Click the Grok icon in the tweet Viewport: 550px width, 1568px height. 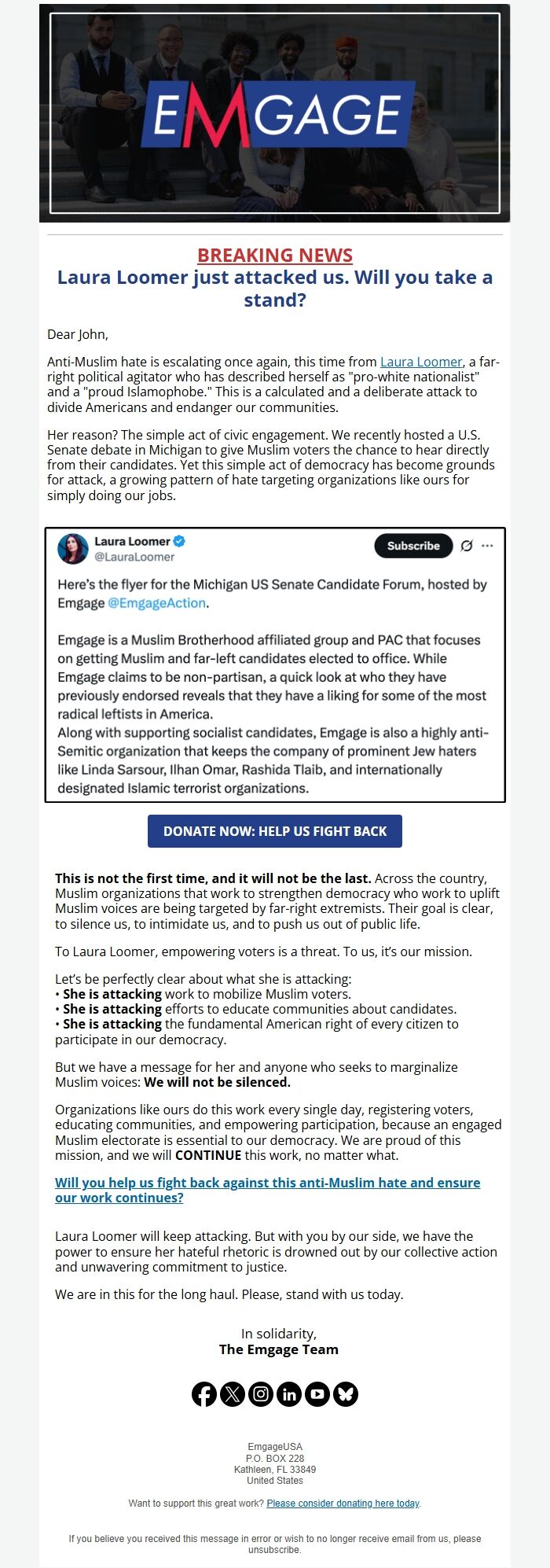[467, 546]
